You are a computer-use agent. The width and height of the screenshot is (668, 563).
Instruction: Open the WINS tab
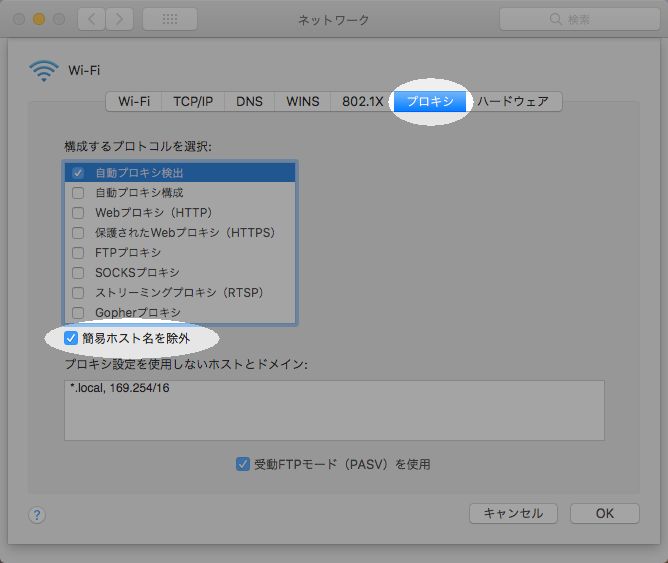(302, 101)
